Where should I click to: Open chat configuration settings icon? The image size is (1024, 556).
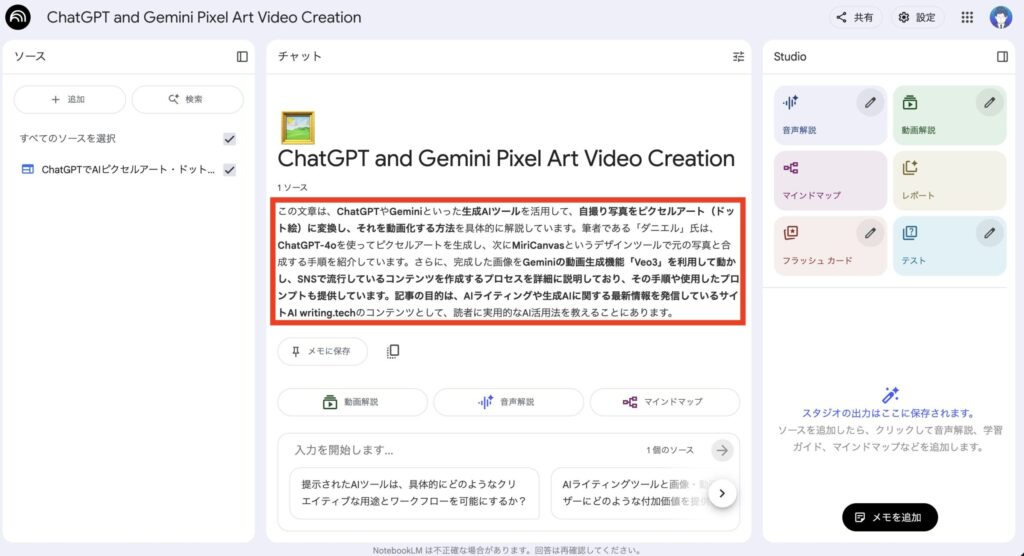(x=738, y=57)
